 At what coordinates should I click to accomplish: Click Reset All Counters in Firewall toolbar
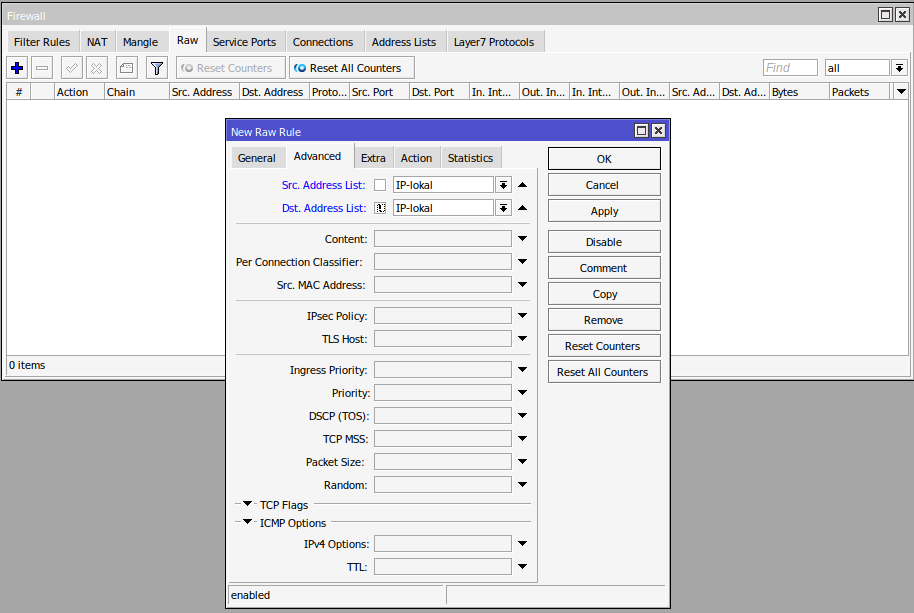[352, 68]
